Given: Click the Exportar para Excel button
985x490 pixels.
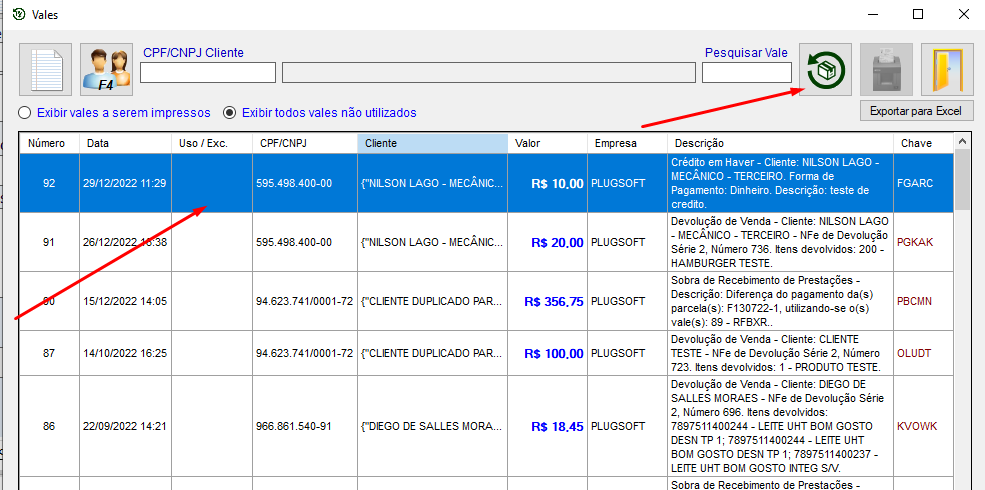Looking at the screenshot, I should click(x=916, y=111).
